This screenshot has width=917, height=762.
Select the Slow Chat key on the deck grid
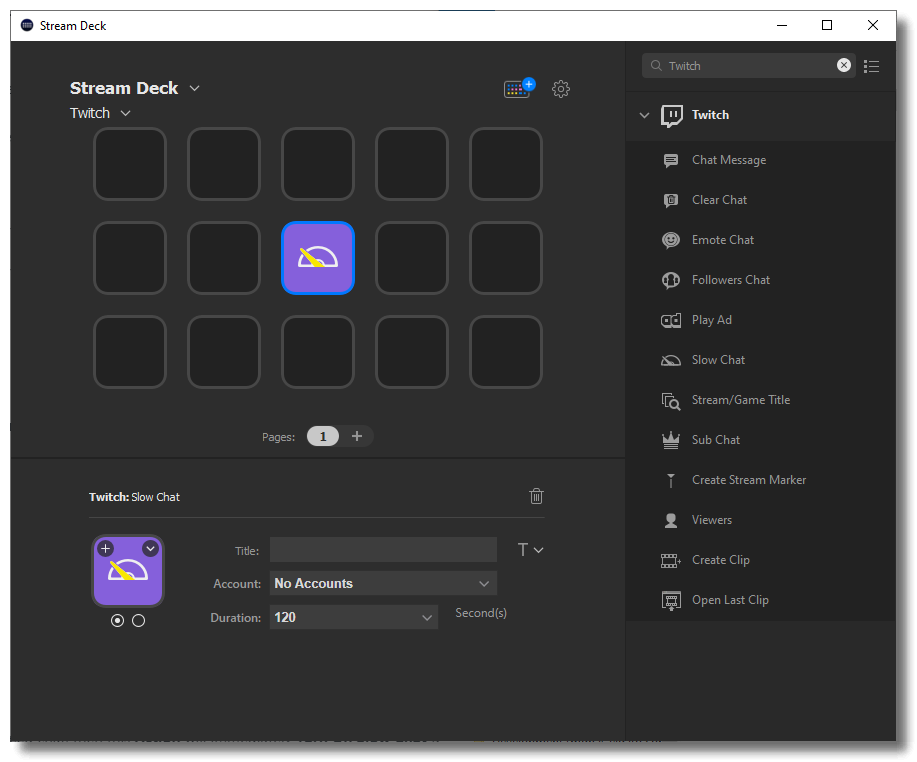tap(318, 258)
